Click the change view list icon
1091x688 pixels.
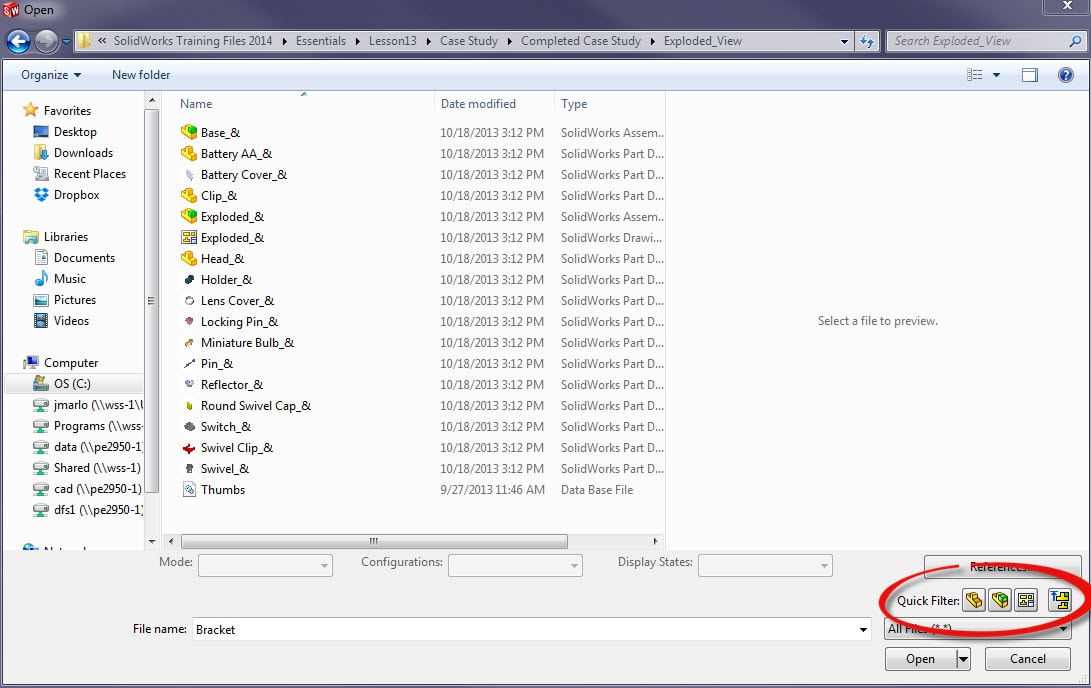tap(975, 75)
